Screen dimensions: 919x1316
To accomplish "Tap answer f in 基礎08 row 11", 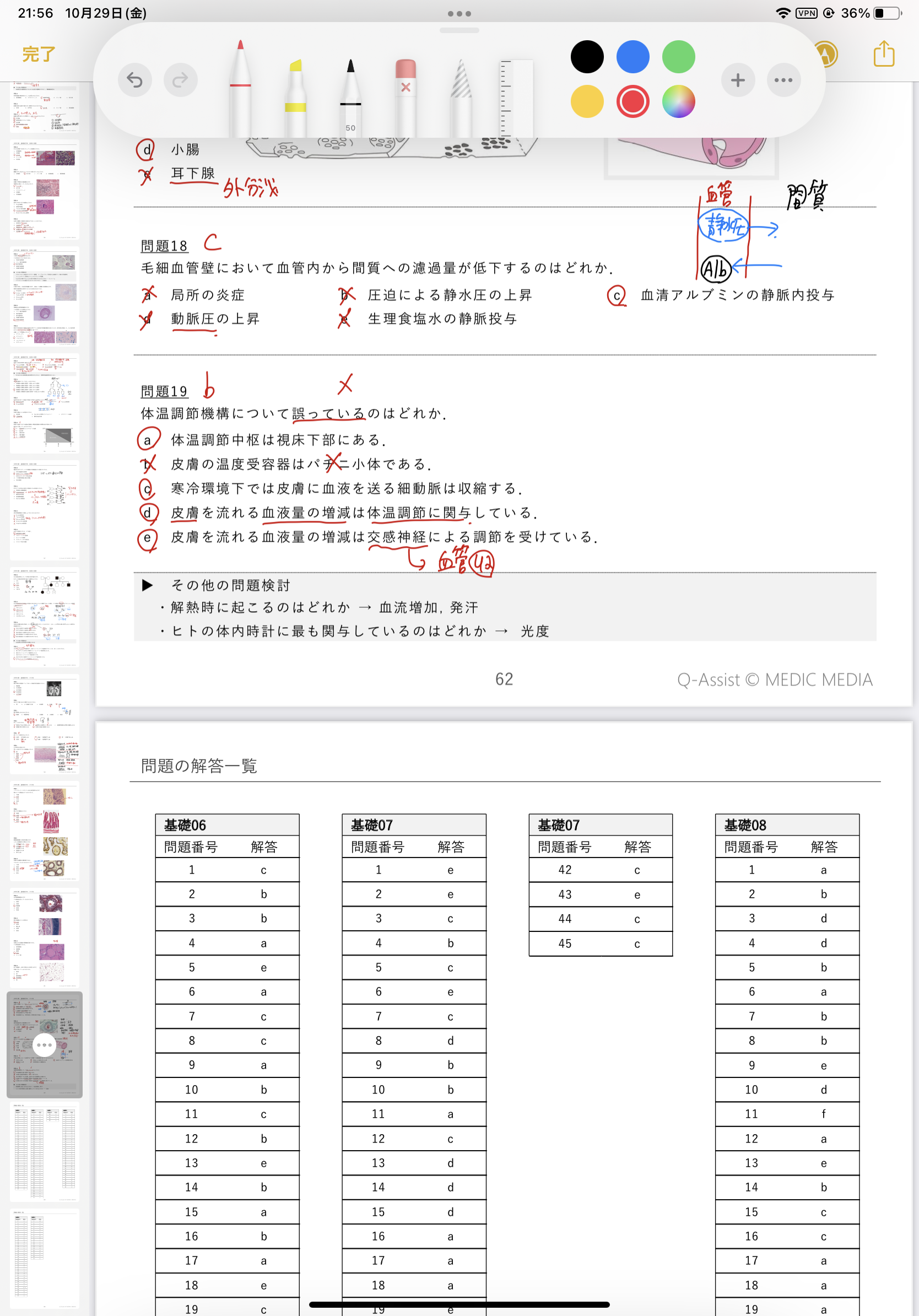I will tap(823, 1114).
